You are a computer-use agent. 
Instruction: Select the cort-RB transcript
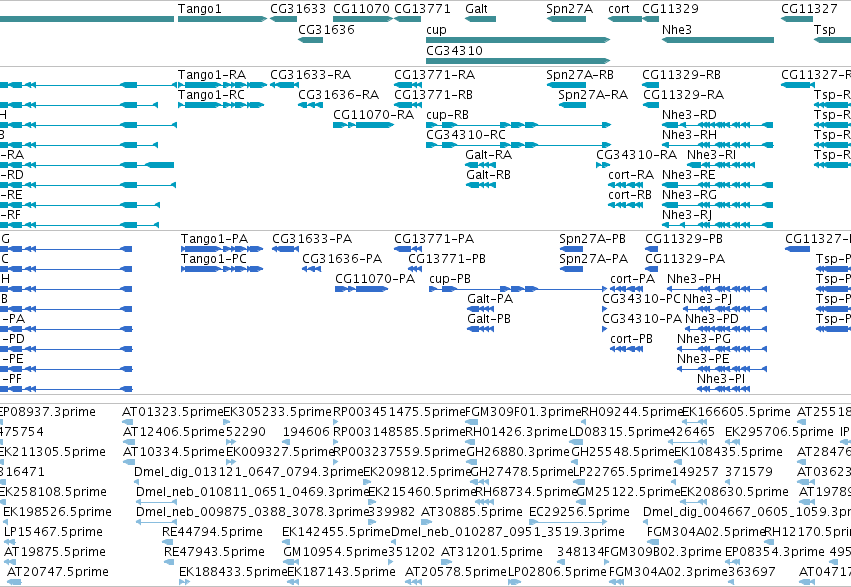(x=625, y=205)
